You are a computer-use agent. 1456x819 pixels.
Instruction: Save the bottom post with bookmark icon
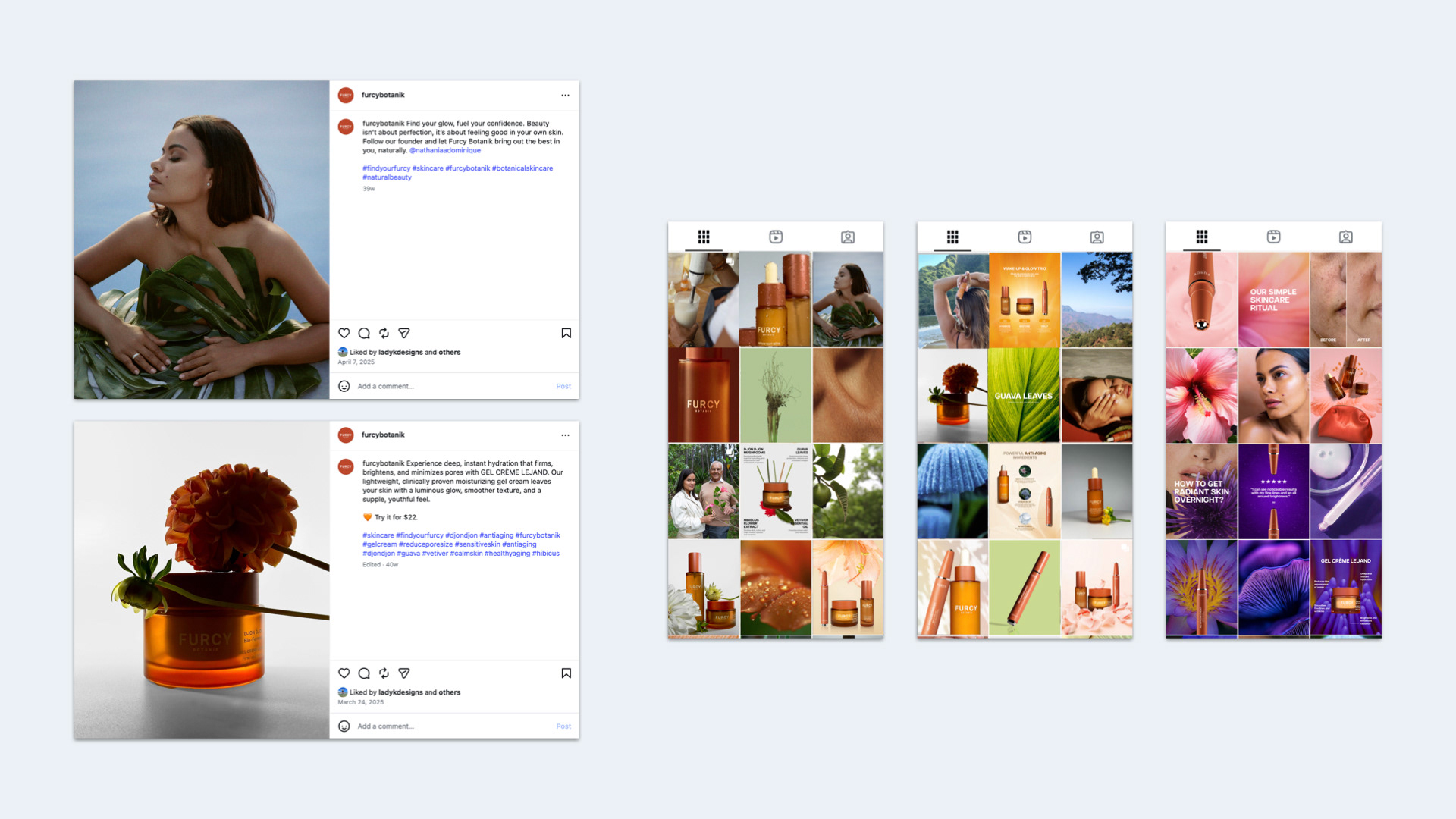click(x=566, y=673)
